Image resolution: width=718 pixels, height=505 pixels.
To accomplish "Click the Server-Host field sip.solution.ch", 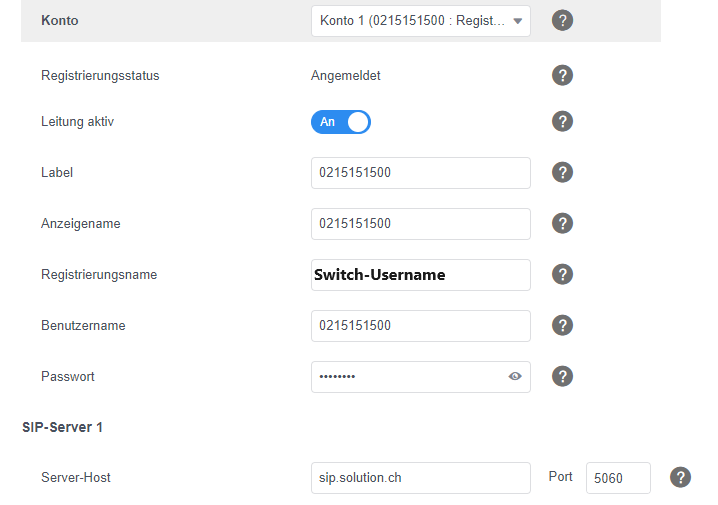I will [421, 478].
